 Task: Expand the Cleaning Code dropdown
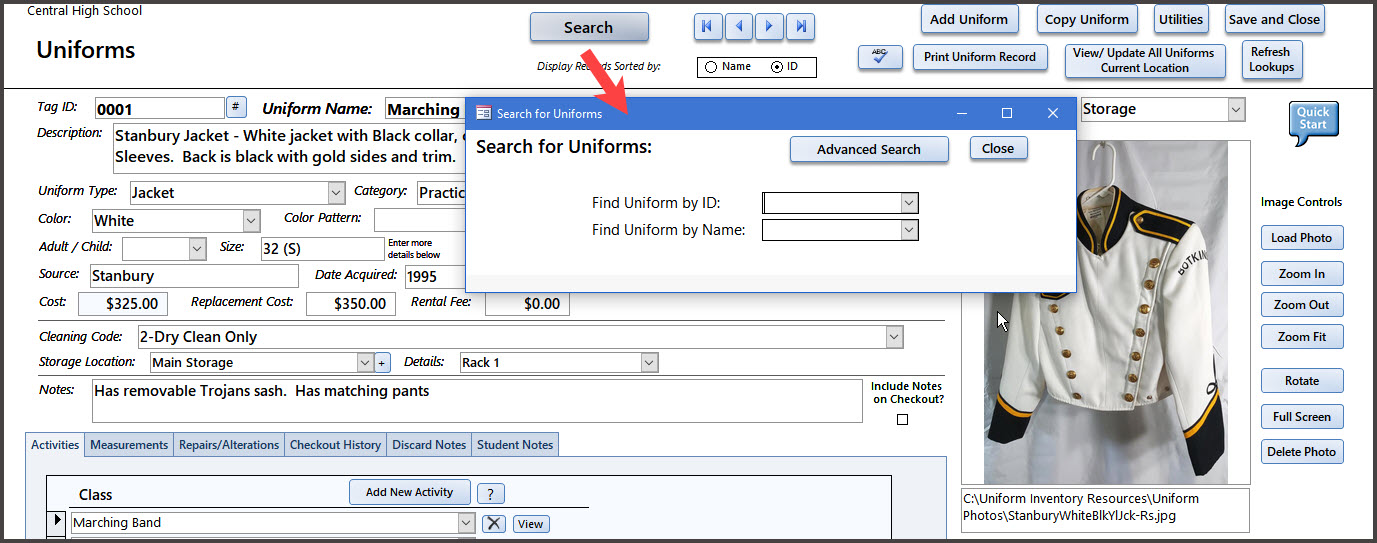click(894, 337)
